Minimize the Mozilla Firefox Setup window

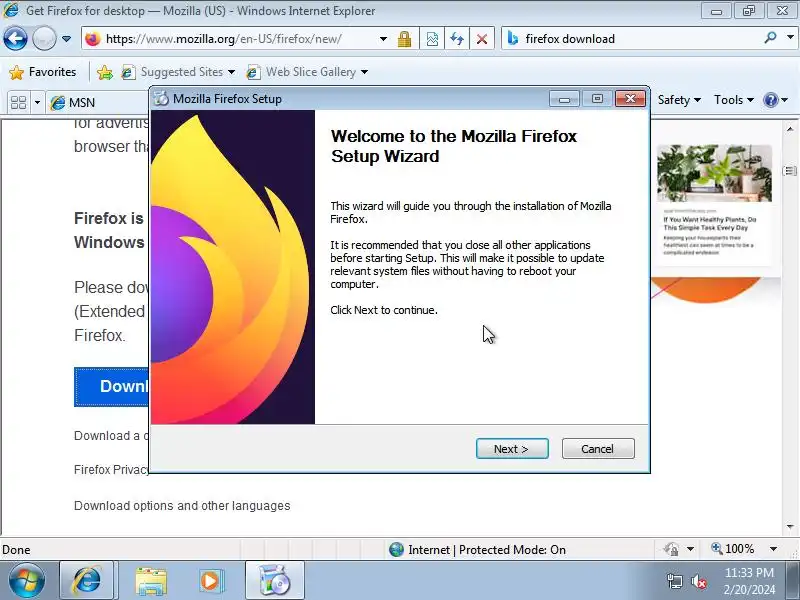point(564,98)
